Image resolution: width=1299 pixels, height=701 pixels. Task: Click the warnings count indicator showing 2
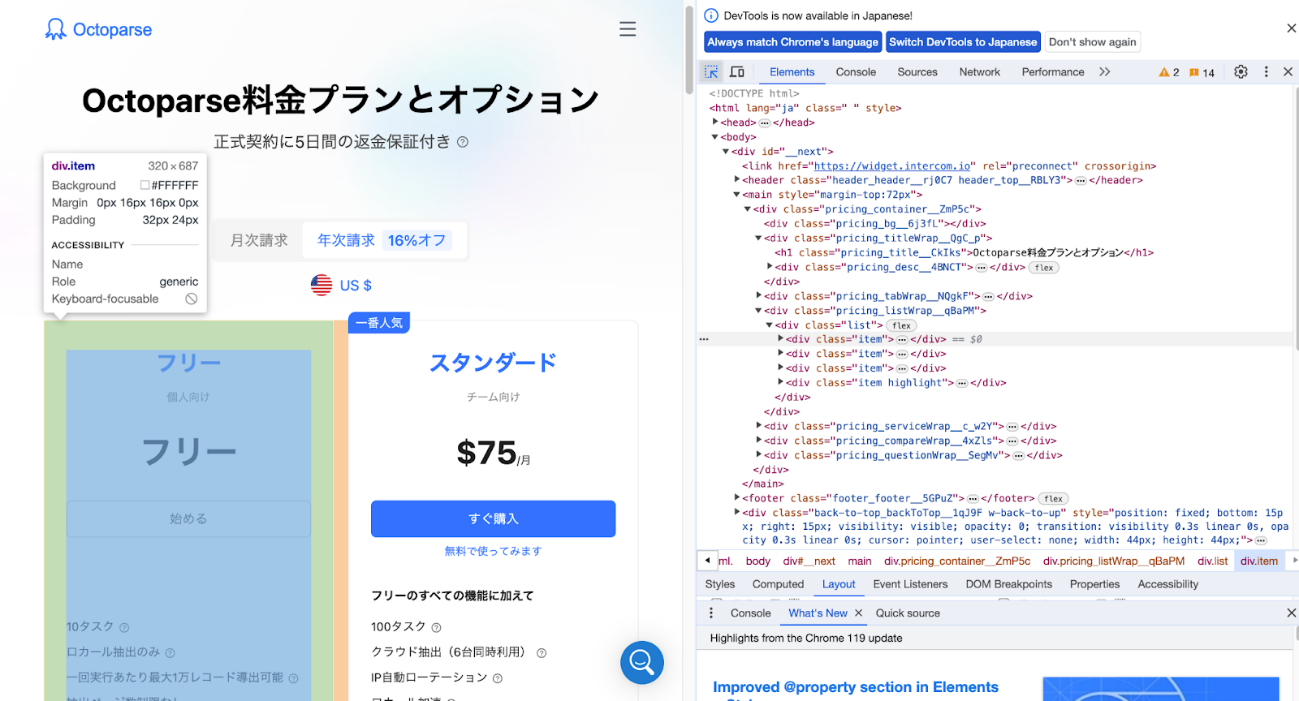pos(1169,72)
